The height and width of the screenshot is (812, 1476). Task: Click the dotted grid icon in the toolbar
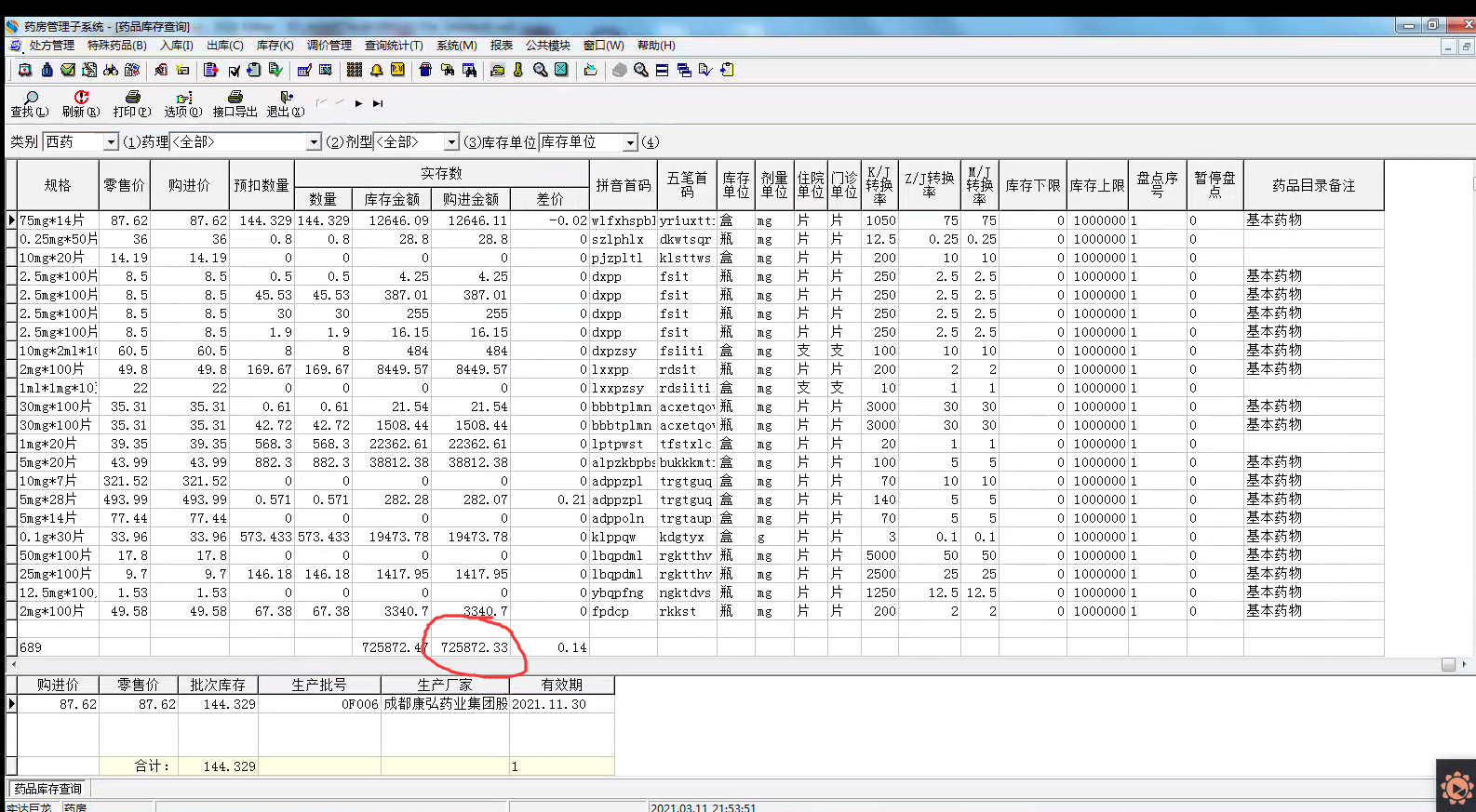[x=355, y=70]
